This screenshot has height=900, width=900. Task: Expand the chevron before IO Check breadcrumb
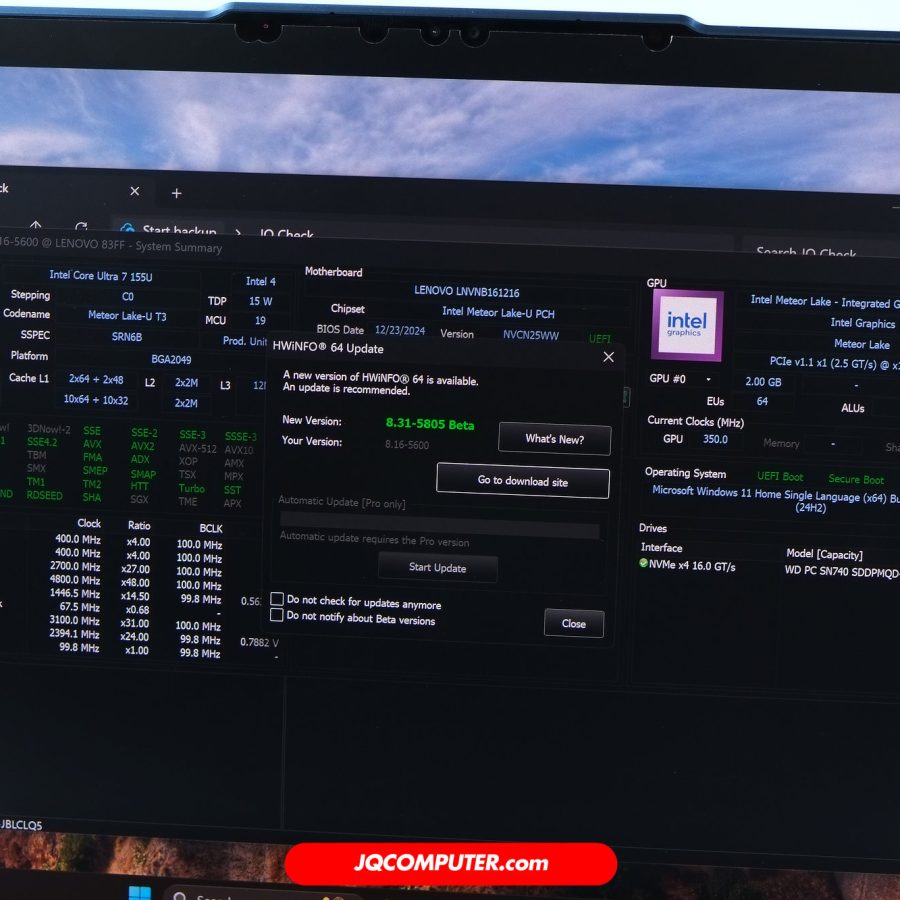[x=238, y=232]
